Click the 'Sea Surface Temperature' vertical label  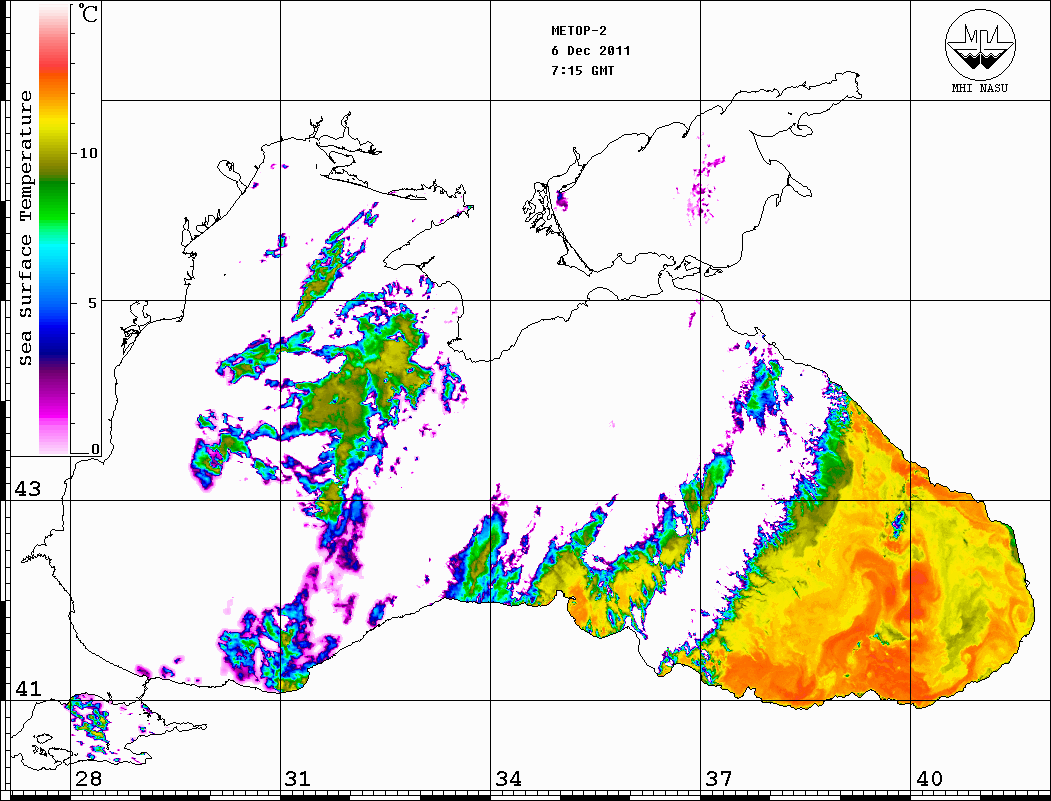[x=25, y=228]
